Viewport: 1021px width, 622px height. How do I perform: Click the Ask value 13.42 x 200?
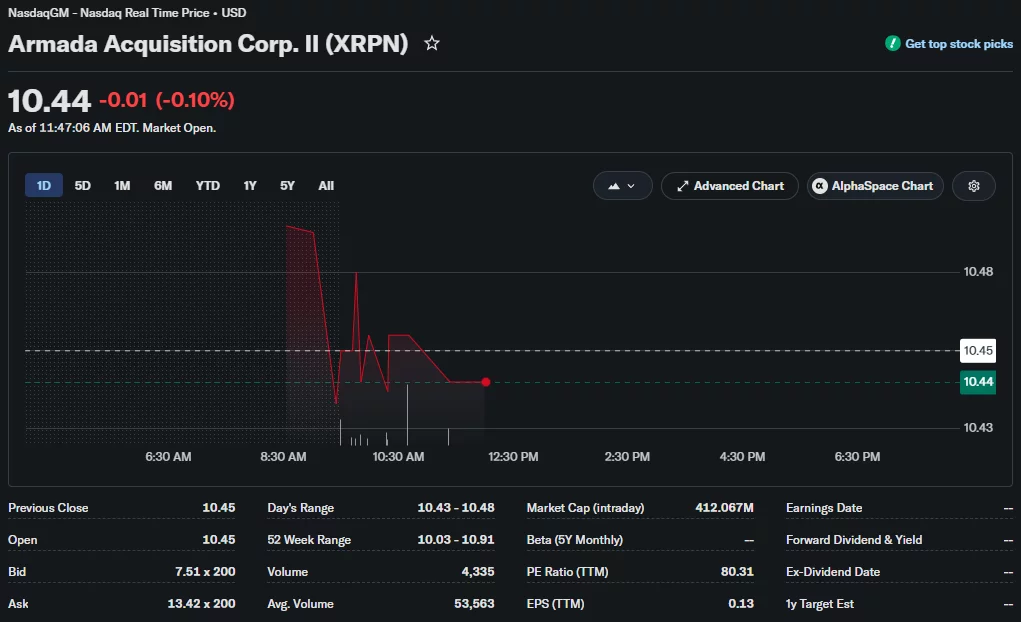201,604
